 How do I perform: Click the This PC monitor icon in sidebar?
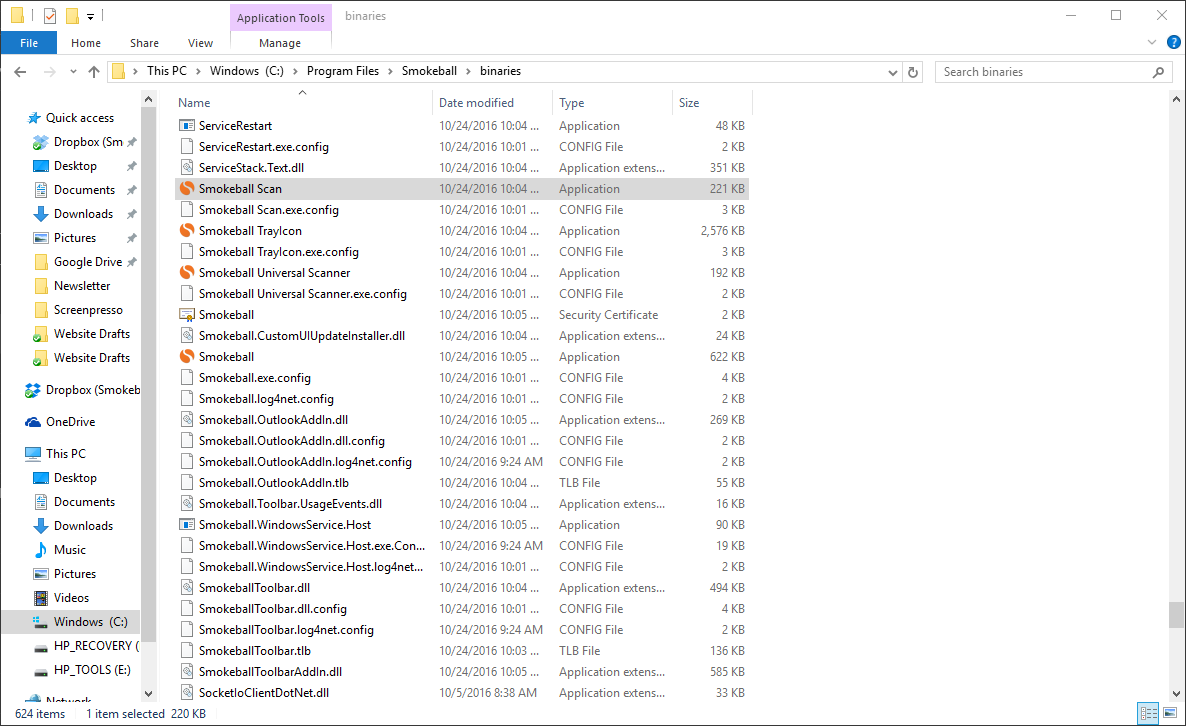click(x=33, y=454)
